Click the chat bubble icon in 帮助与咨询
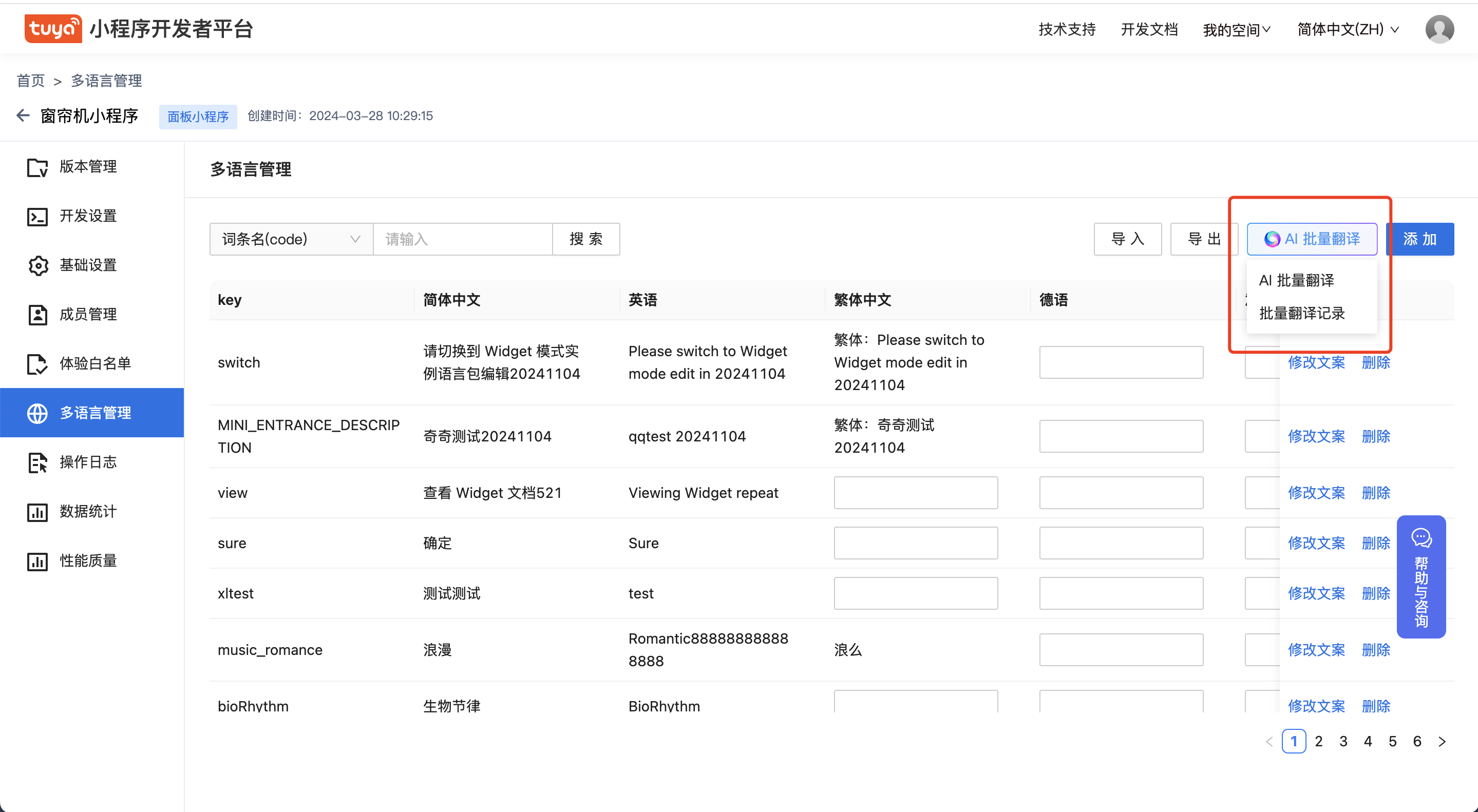 pos(1421,538)
